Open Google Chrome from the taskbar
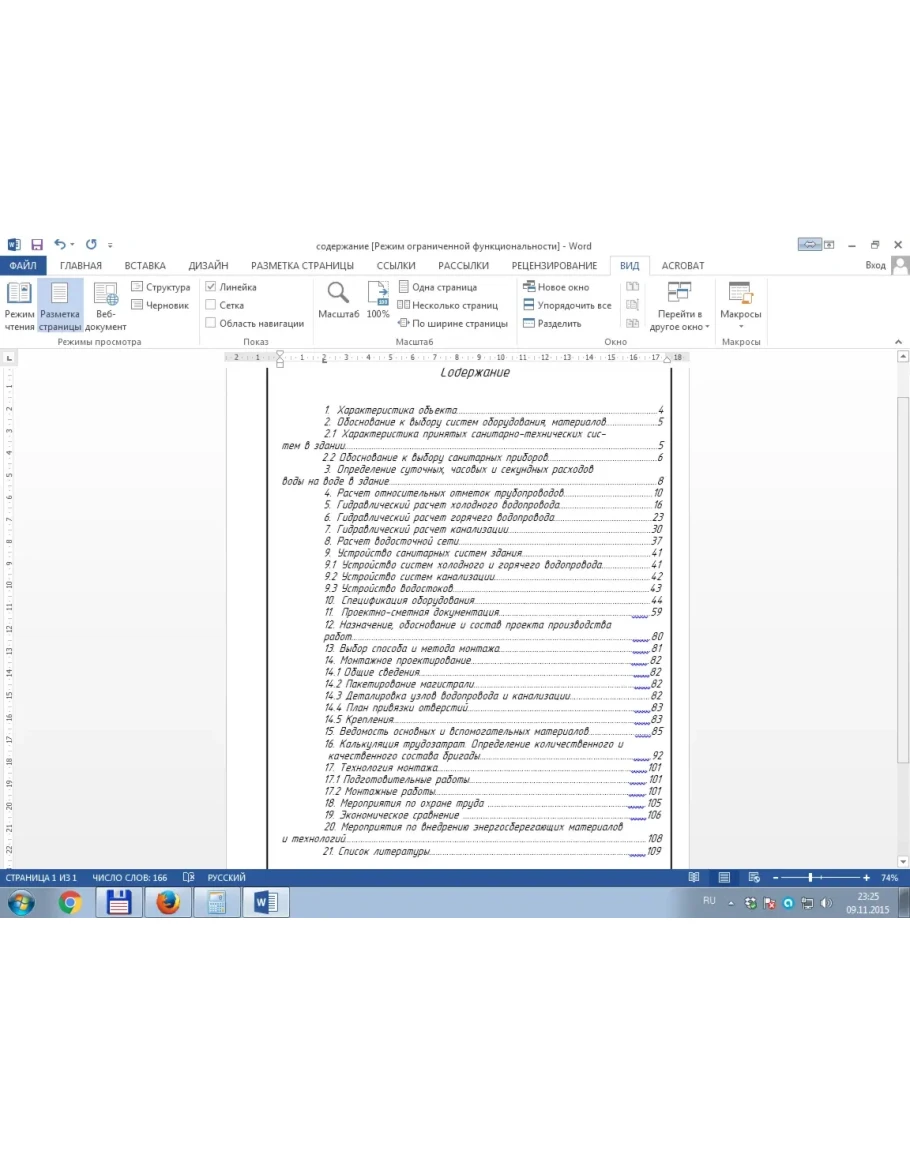The width and height of the screenshot is (910, 1155). tap(70, 903)
